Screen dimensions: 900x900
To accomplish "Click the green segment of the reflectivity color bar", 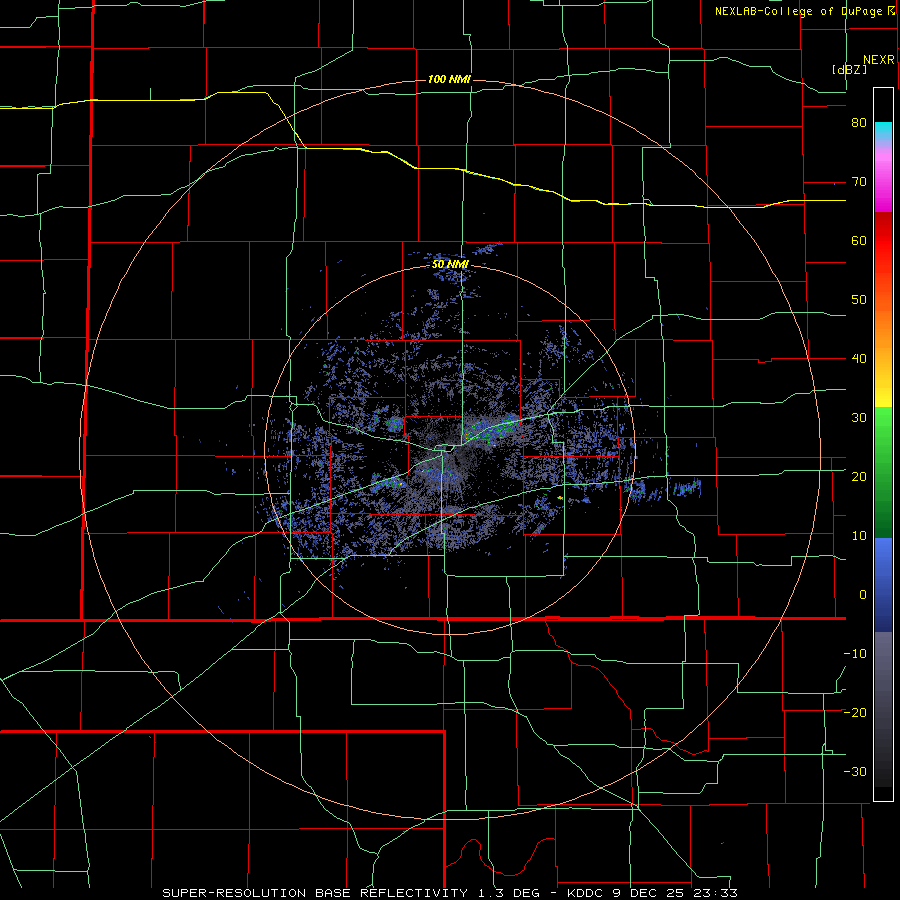I will (883, 472).
